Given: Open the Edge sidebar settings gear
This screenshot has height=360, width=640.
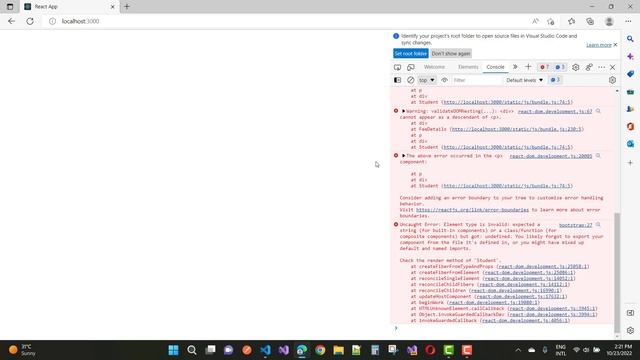Looking at the screenshot, I should (x=630, y=331).
